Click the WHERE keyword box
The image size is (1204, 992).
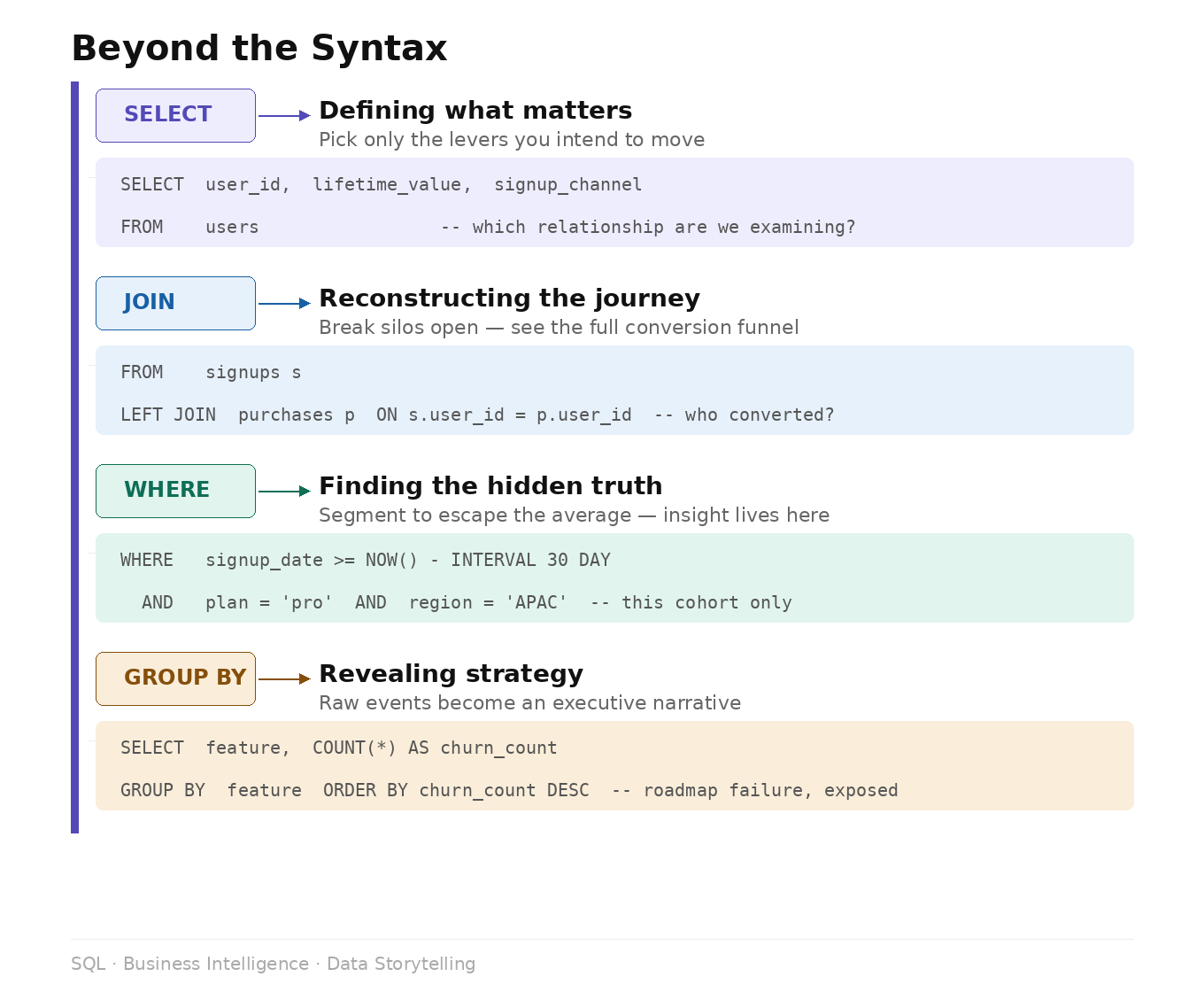click(175, 491)
